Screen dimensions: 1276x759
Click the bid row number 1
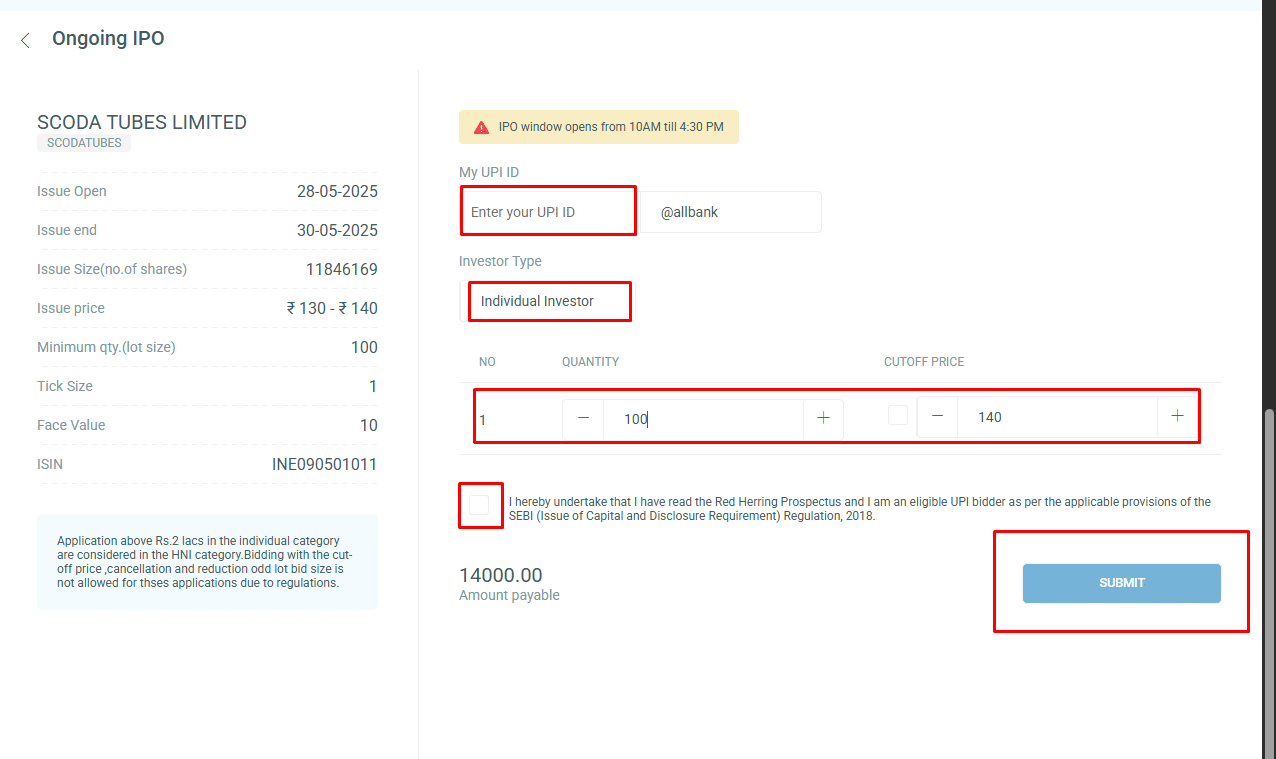(x=483, y=420)
